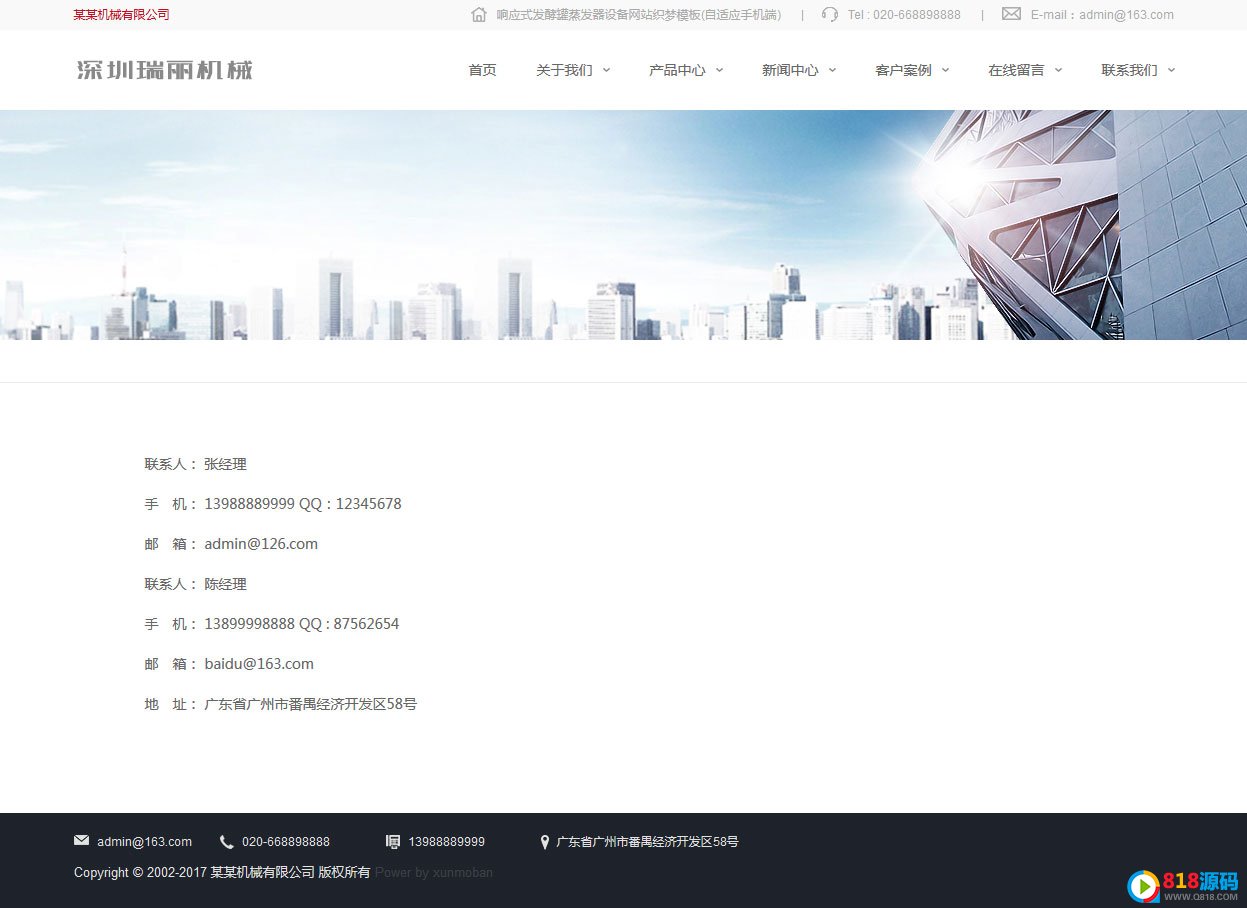Click the 818源码 watermark logo
Image resolution: width=1247 pixels, height=908 pixels.
pos(1184,885)
